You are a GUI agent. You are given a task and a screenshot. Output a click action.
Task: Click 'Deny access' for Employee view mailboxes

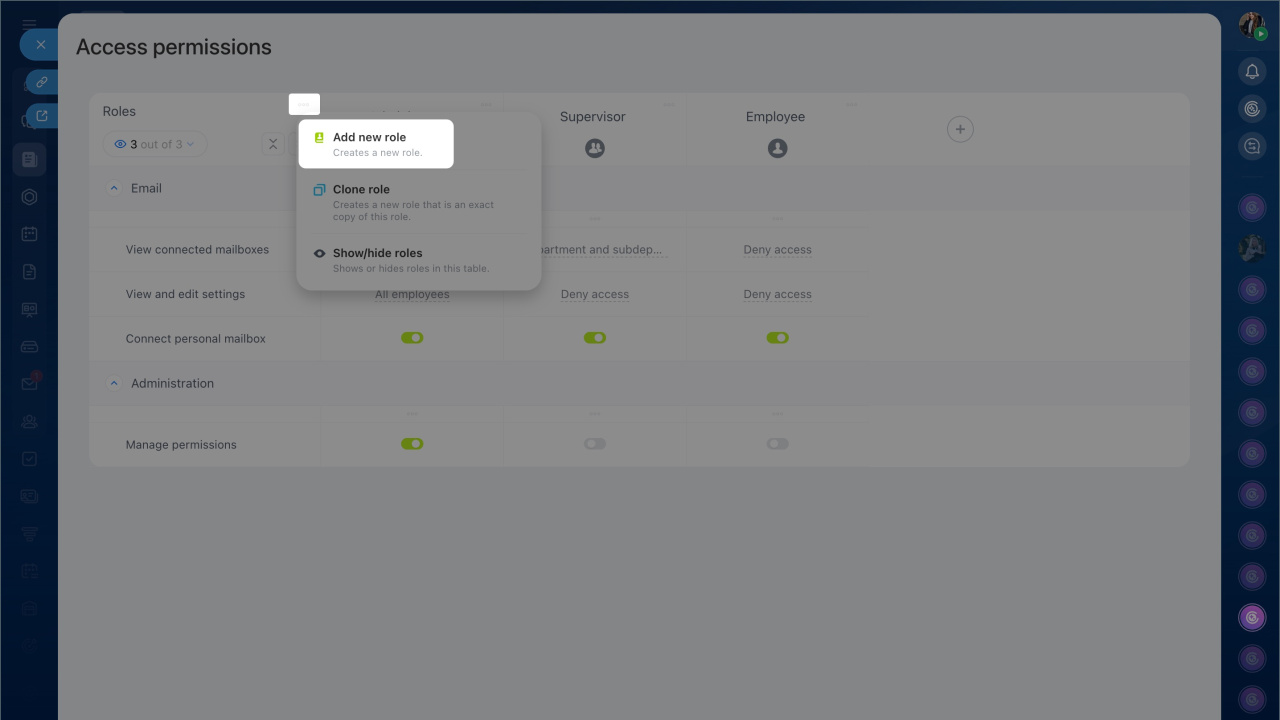(x=777, y=250)
